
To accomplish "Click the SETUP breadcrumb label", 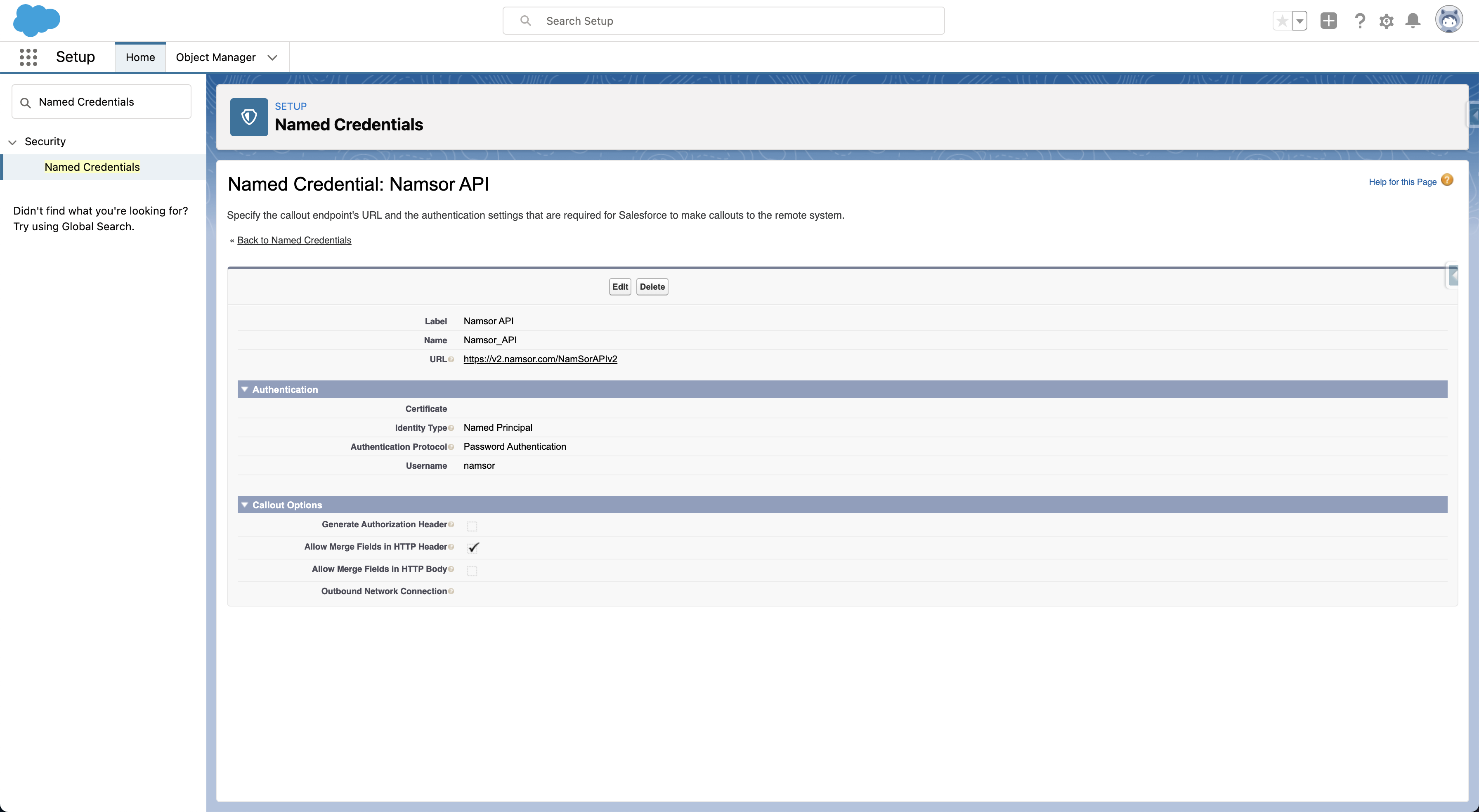I will (x=291, y=106).
